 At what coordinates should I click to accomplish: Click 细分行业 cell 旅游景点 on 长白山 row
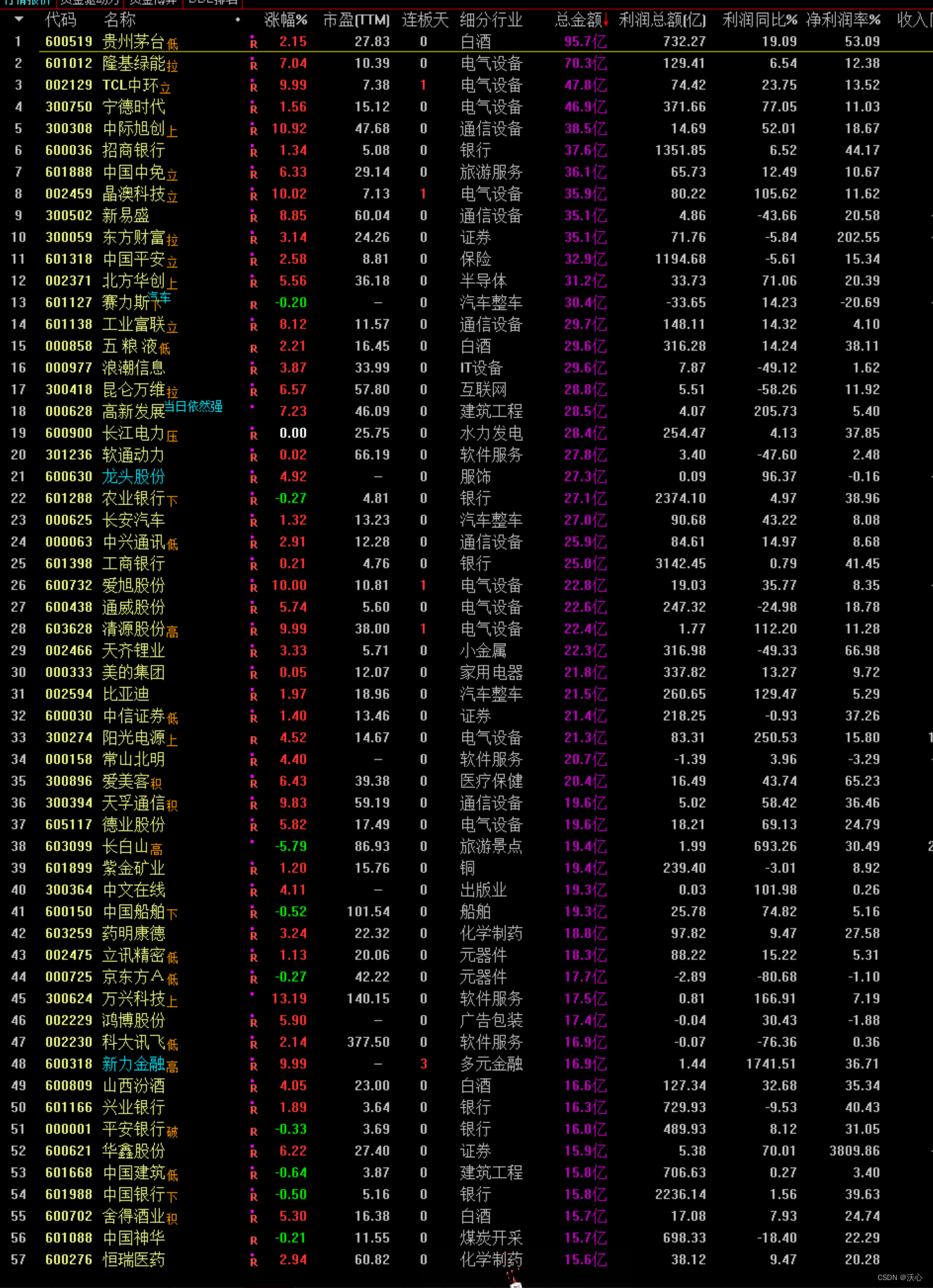pos(491,846)
